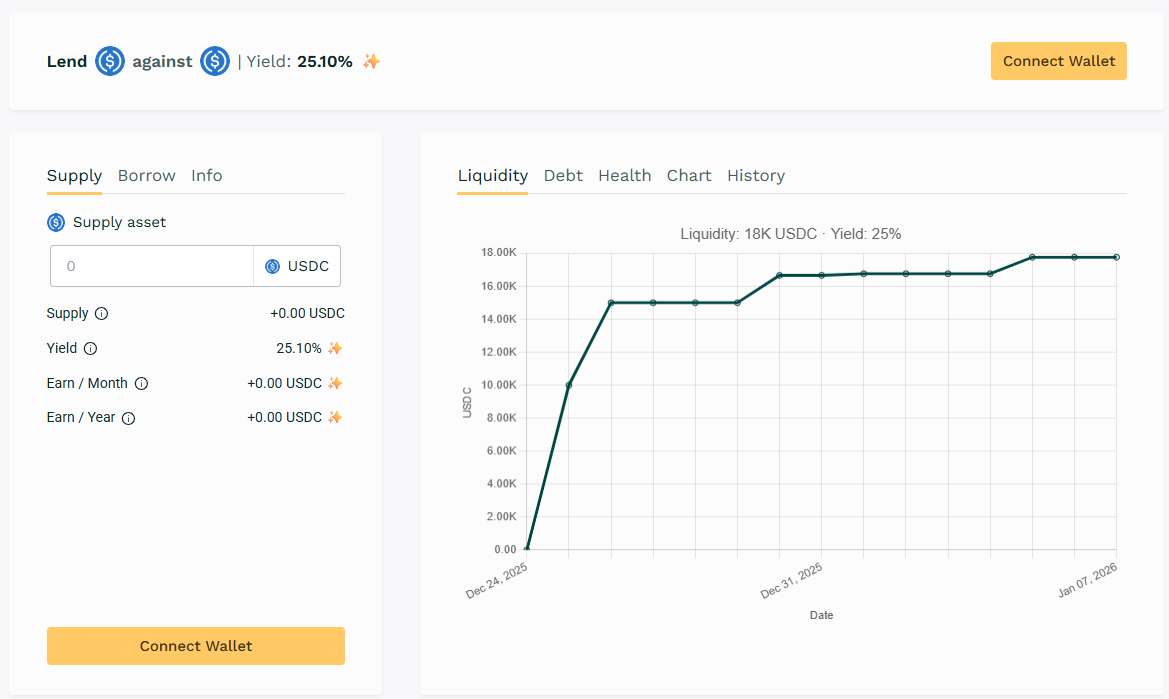Select the Health tab
1169x699 pixels.
pyautogui.click(x=624, y=176)
